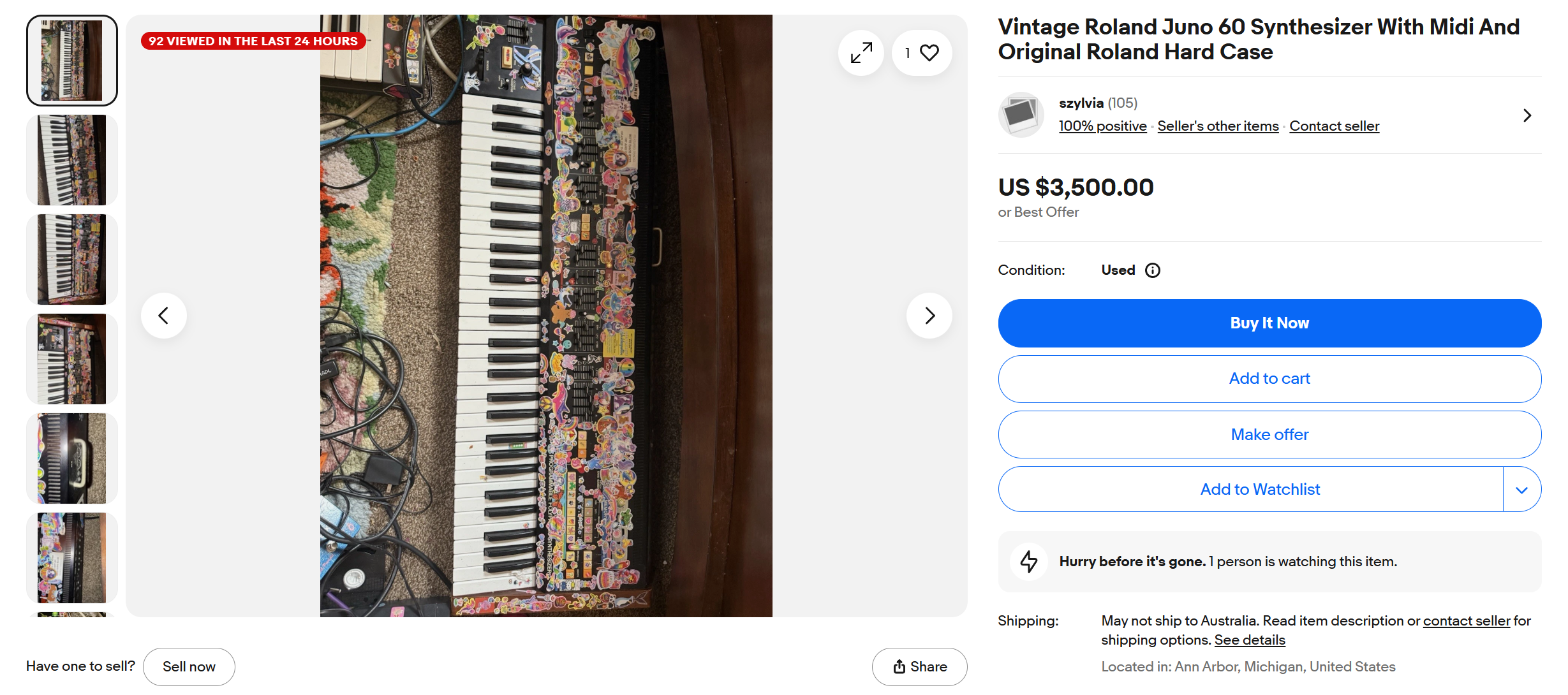Click the Contact seller link near seller name

(1334, 126)
